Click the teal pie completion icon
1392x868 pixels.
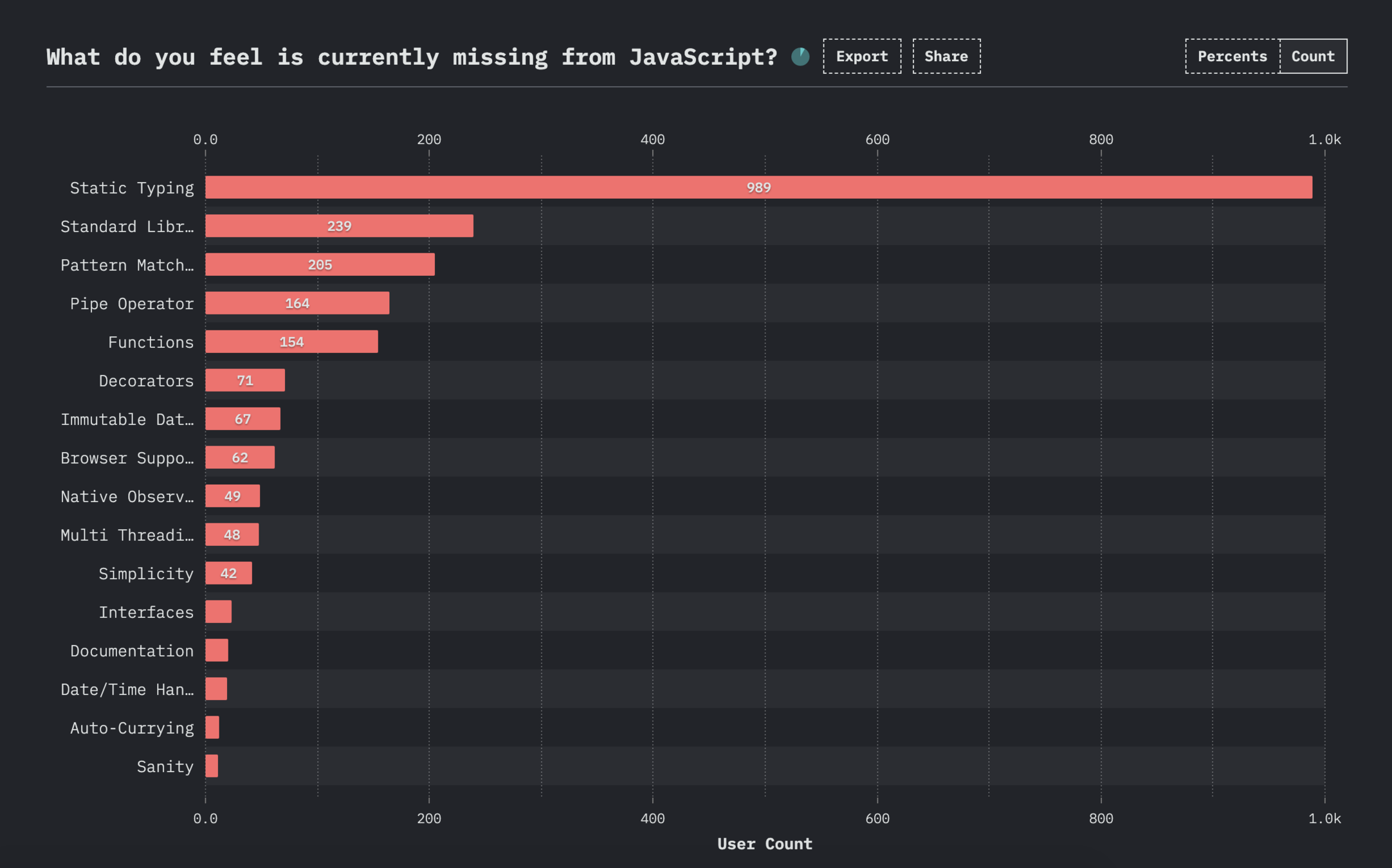(800, 57)
